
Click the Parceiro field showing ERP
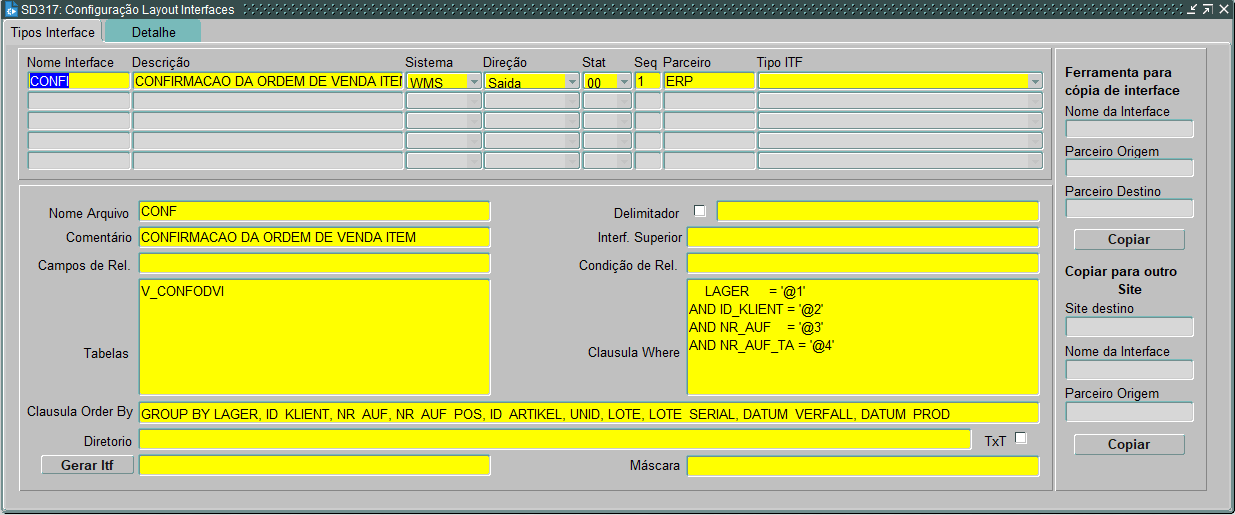[x=709, y=81]
